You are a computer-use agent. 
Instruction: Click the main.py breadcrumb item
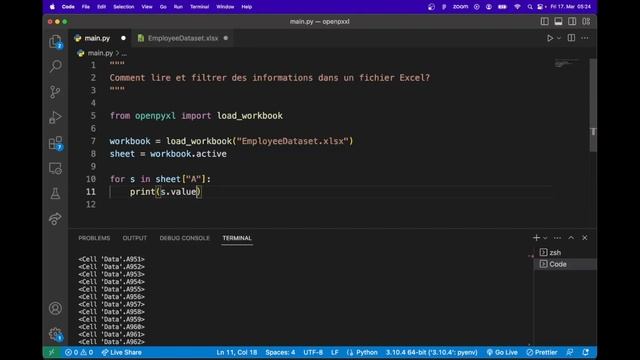coord(100,53)
